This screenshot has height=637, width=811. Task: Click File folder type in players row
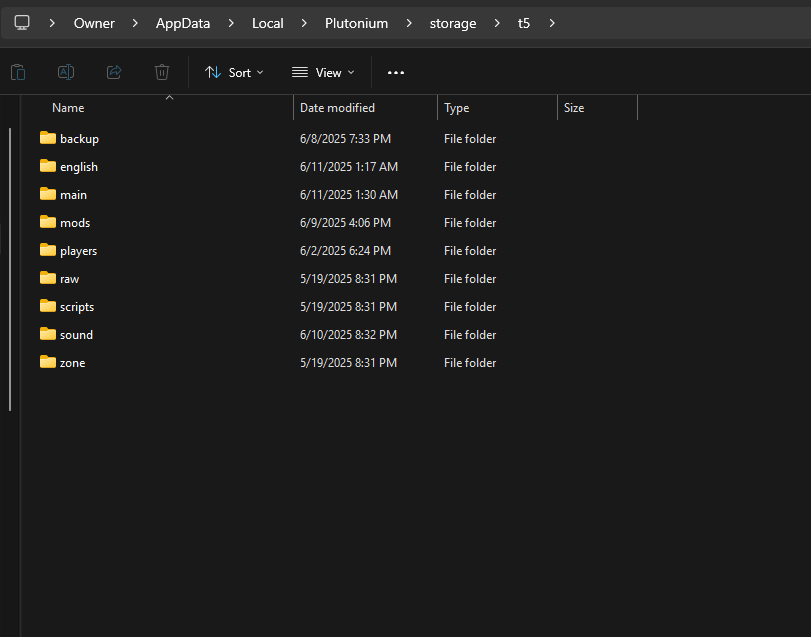(470, 250)
